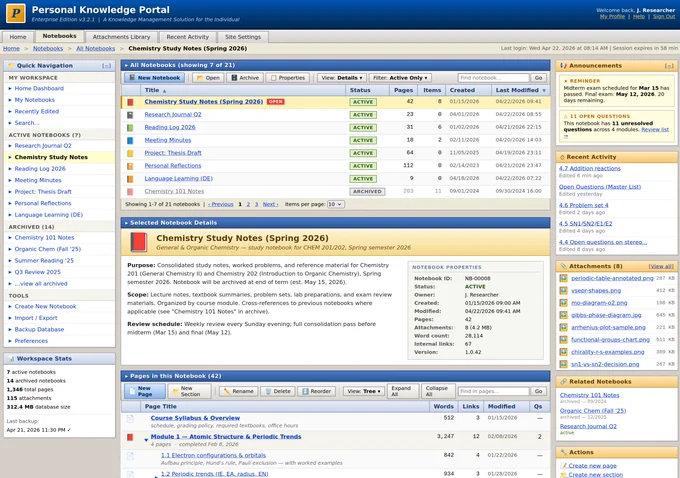Open Backup Database in Tools
The image size is (680, 478).
(x=39, y=329)
